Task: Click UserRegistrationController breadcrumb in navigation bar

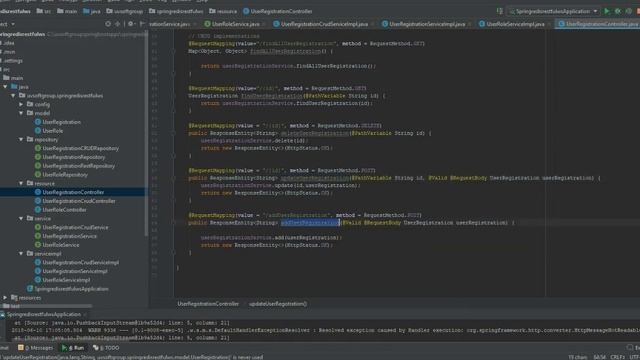Action: pyautogui.click(x=278, y=11)
